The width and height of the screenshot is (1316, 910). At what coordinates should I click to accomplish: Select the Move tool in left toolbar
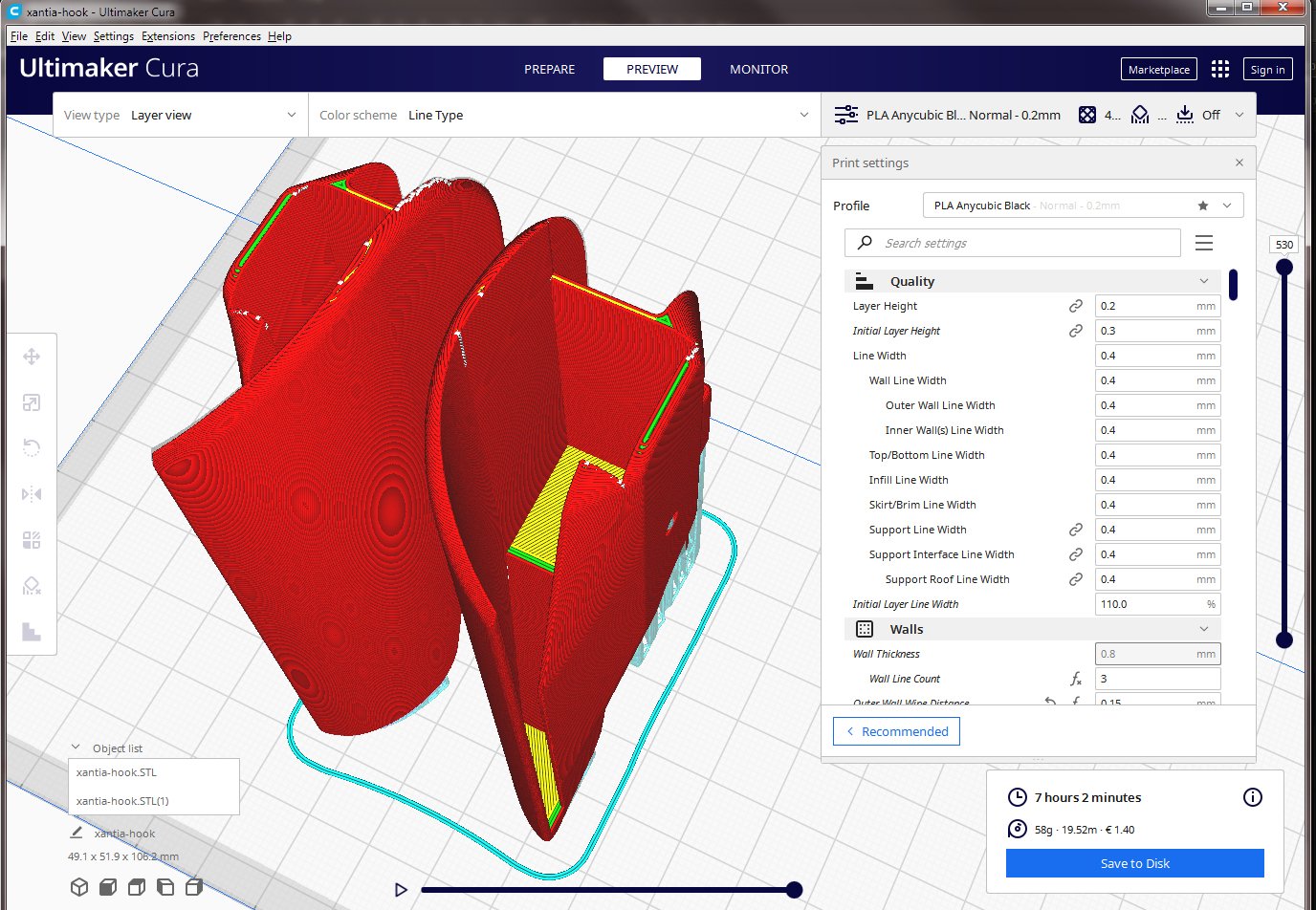pos(32,357)
